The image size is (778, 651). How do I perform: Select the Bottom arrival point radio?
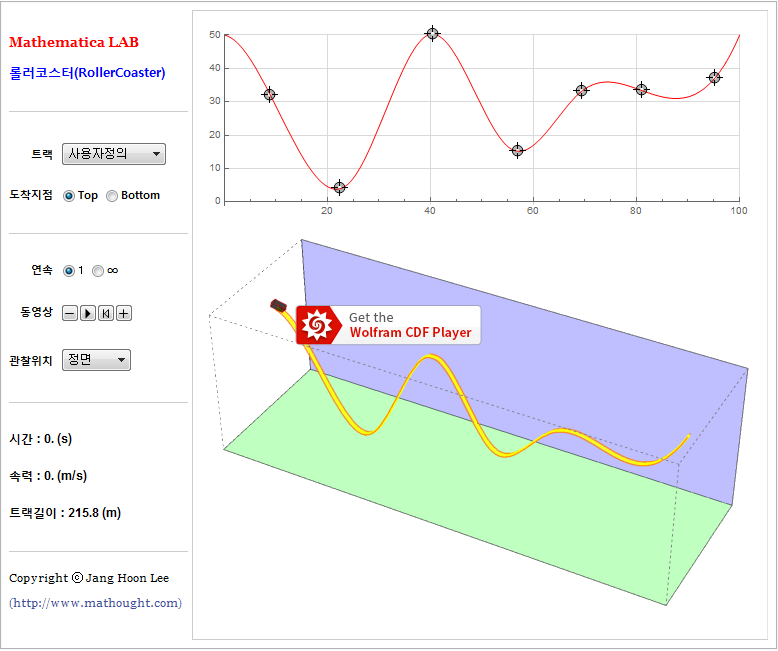(112, 196)
